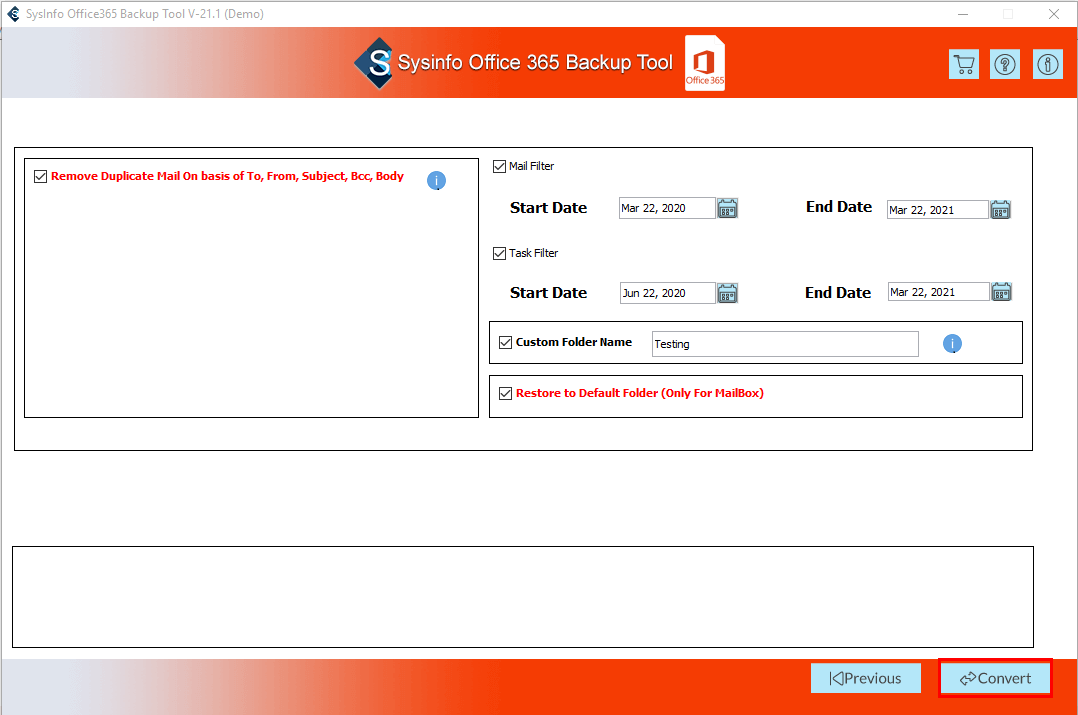Viewport: 1078px width, 715px height.
Task: Open calendar picker for Mail Filter end date
Action: click(1000, 209)
